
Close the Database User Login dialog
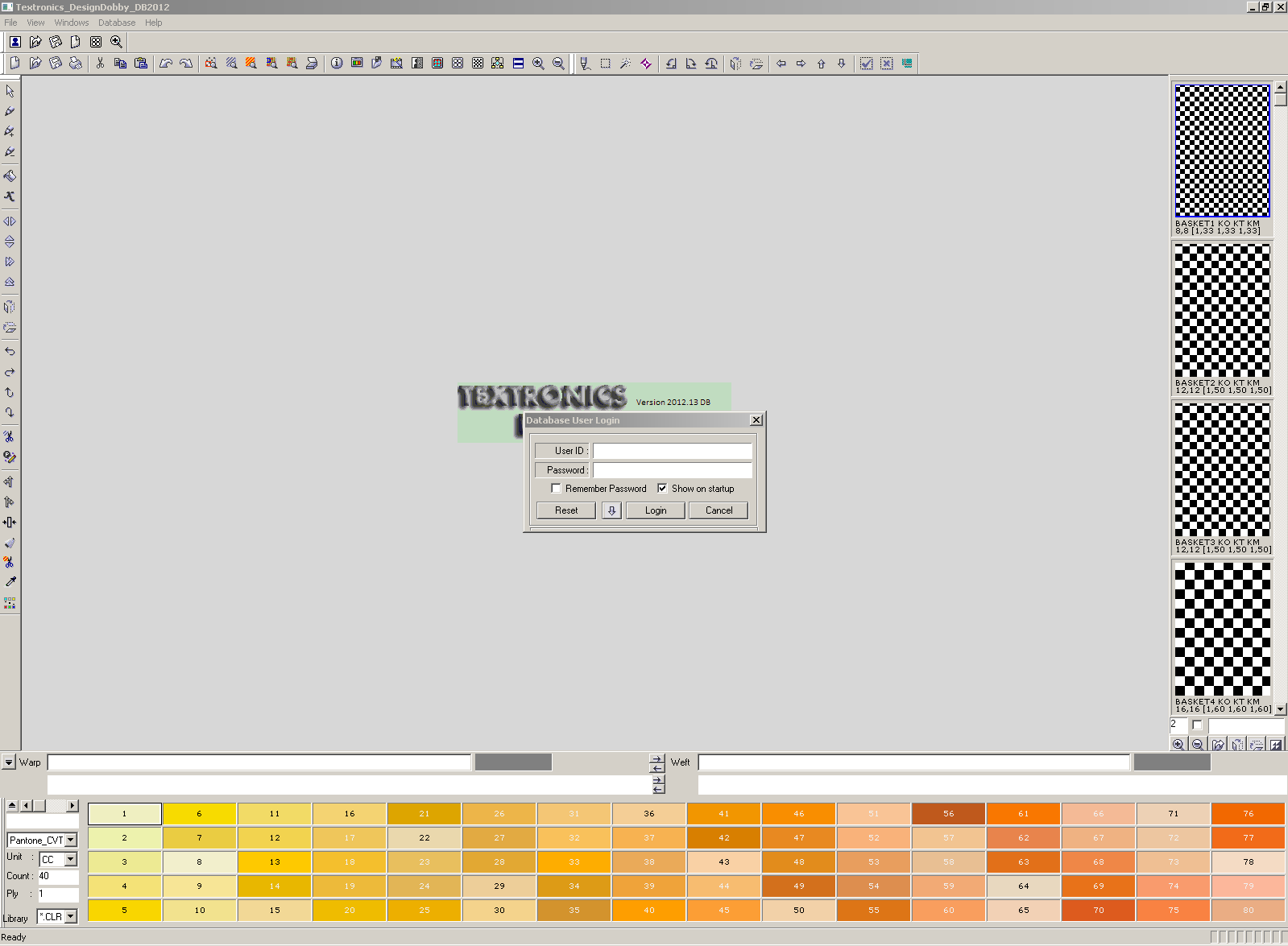(756, 420)
